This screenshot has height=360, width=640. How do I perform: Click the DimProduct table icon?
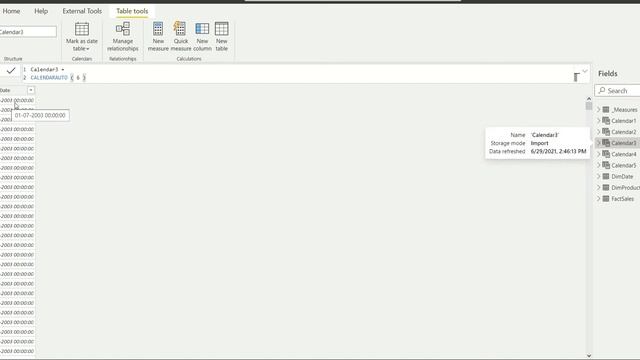606,187
